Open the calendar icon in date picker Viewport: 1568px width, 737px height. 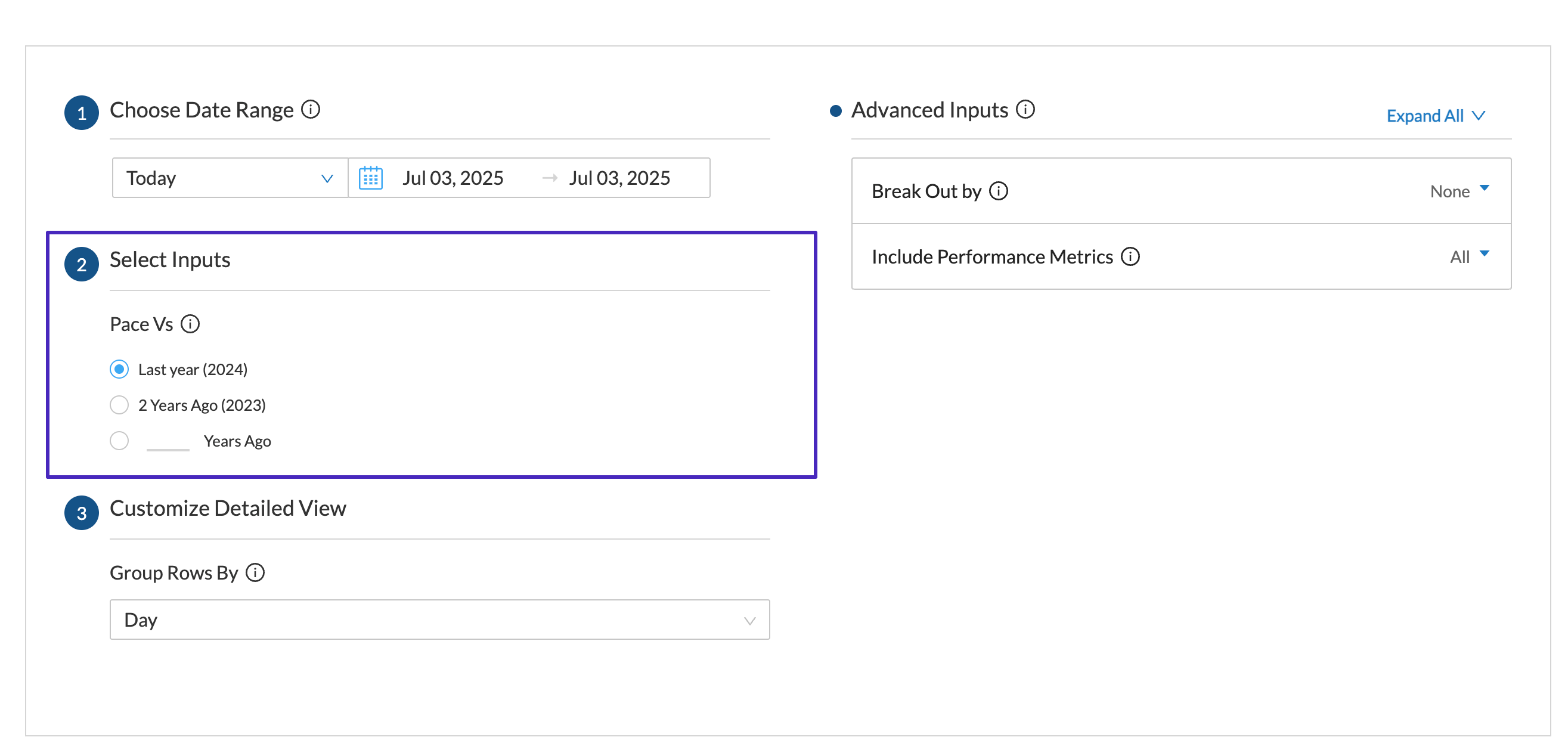370,178
